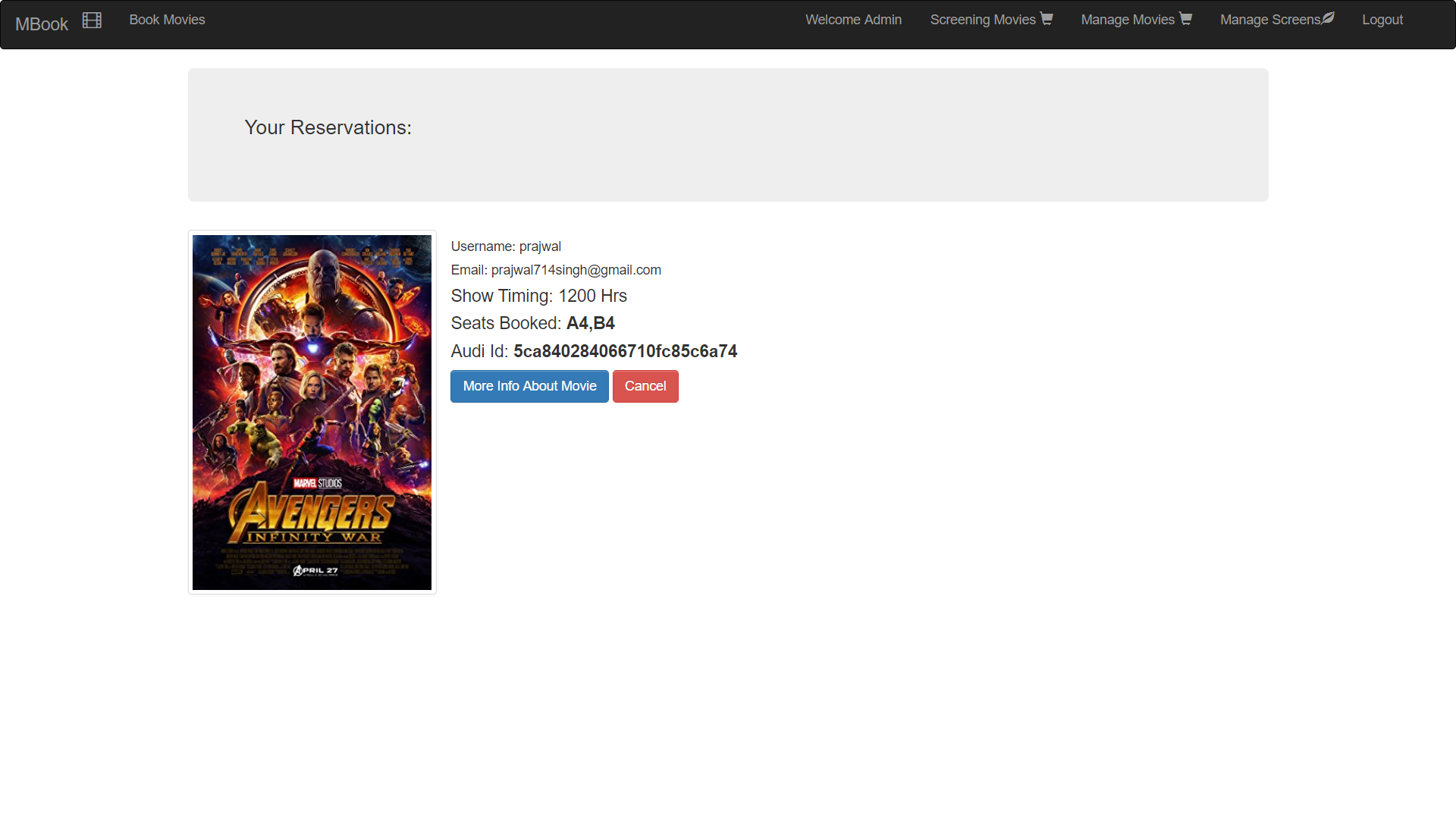Viewport: 1456px width, 819px height.
Task: Log out using the Logout link
Action: pyautogui.click(x=1382, y=20)
